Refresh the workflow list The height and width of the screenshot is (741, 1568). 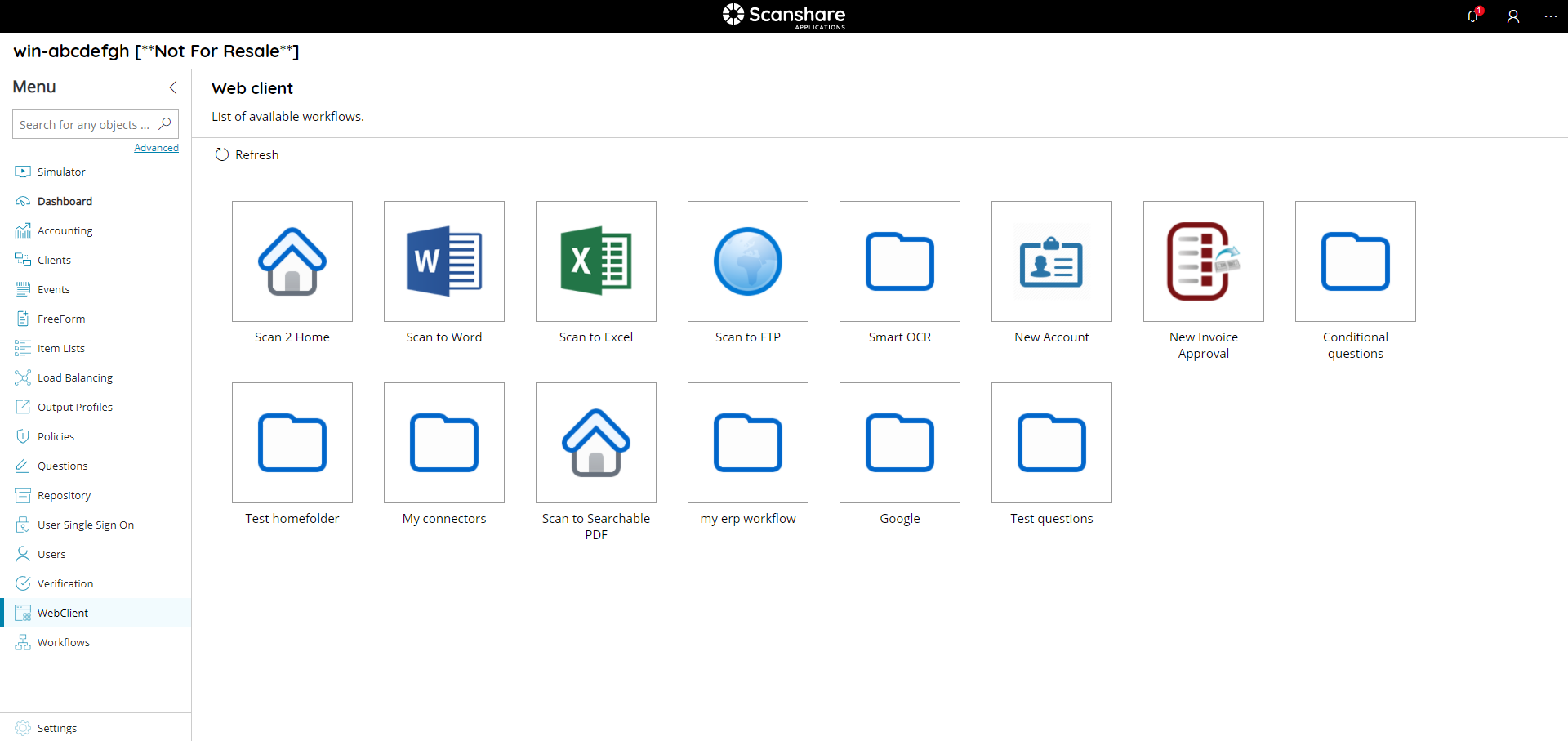246,154
